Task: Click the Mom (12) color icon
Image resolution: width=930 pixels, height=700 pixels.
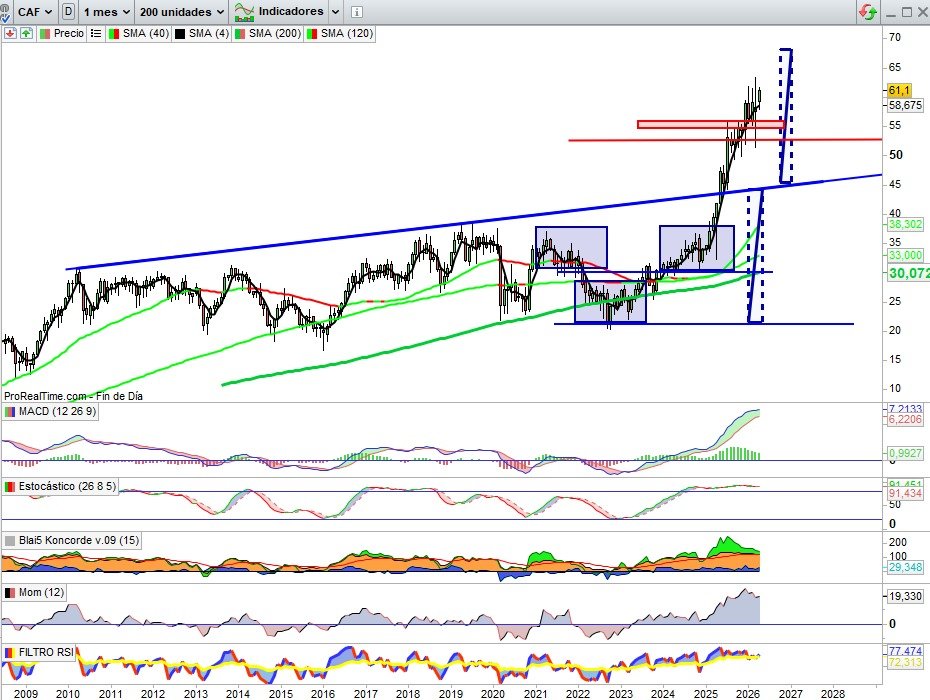Action: click(10, 593)
